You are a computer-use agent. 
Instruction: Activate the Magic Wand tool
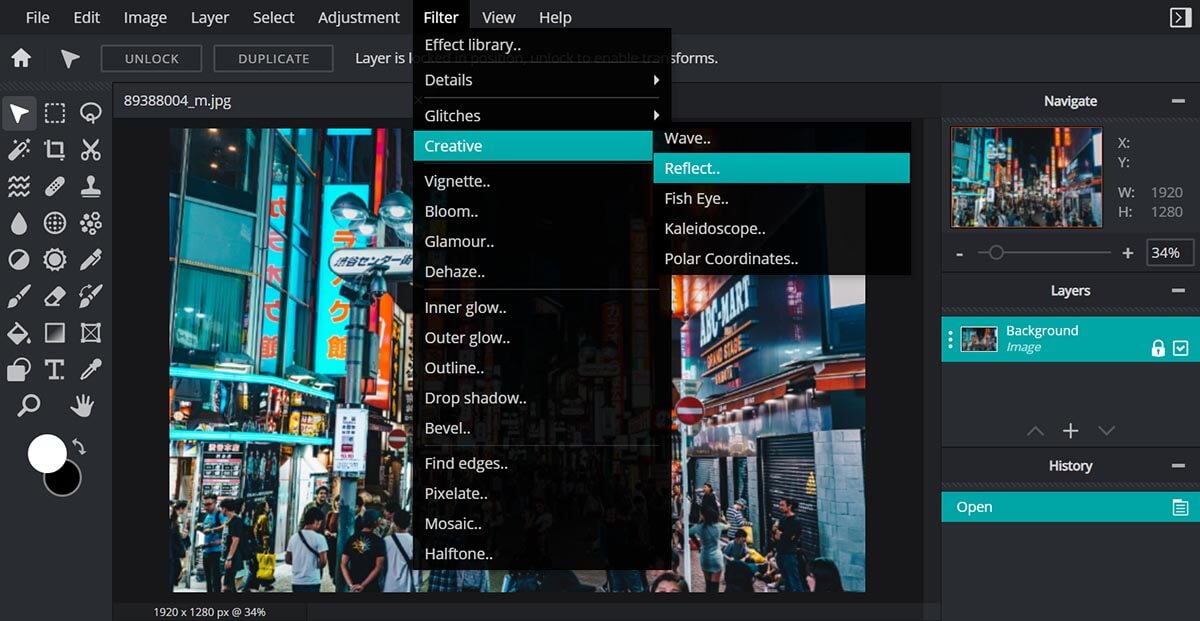tap(18, 149)
